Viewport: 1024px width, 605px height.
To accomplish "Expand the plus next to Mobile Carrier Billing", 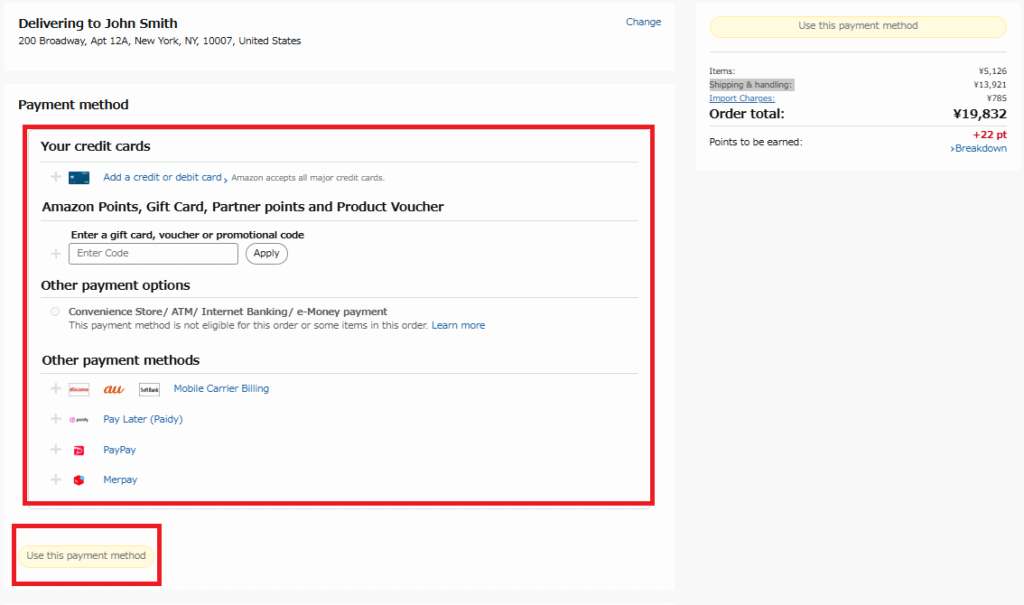I will [56, 389].
